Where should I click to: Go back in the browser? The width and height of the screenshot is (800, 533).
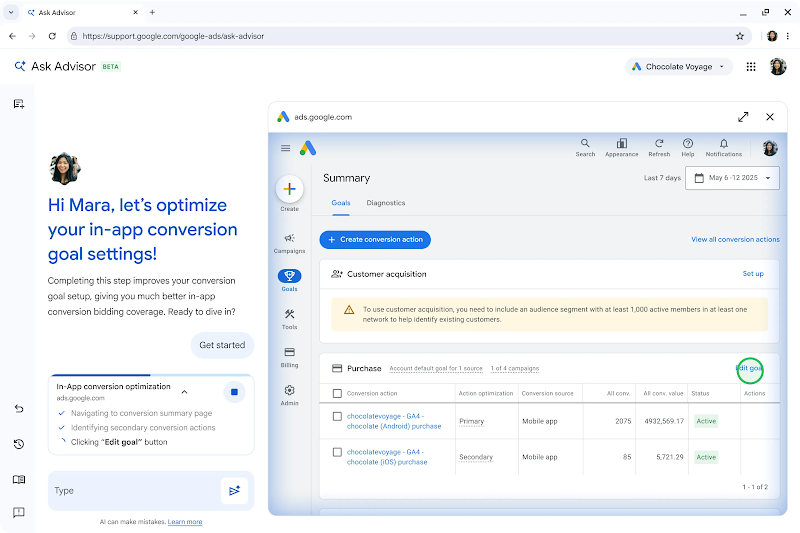click(x=12, y=36)
